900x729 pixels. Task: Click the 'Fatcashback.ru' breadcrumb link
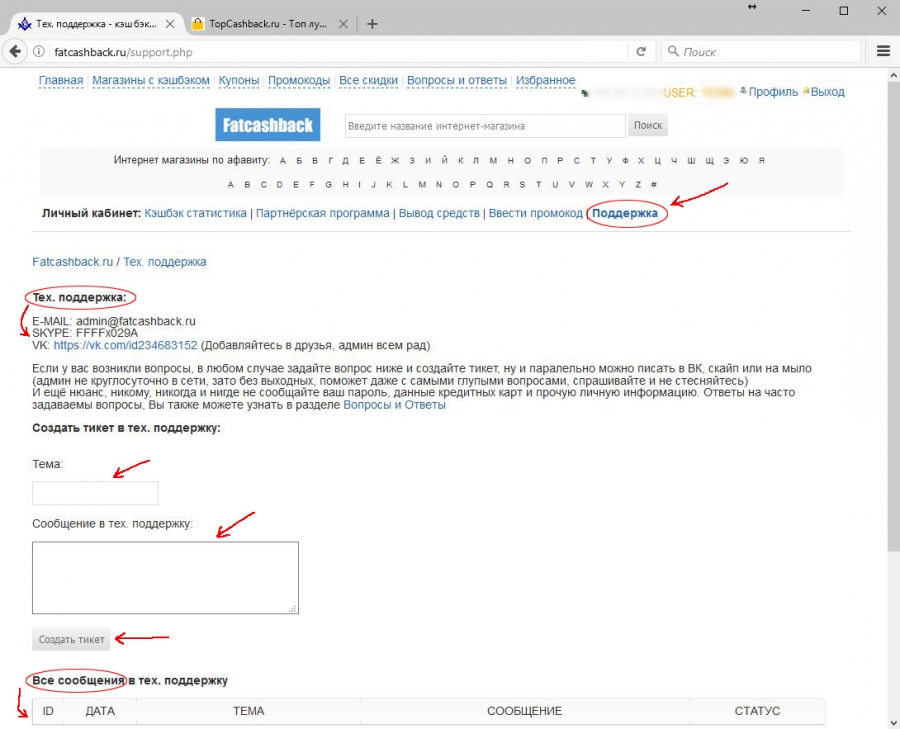click(x=72, y=262)
